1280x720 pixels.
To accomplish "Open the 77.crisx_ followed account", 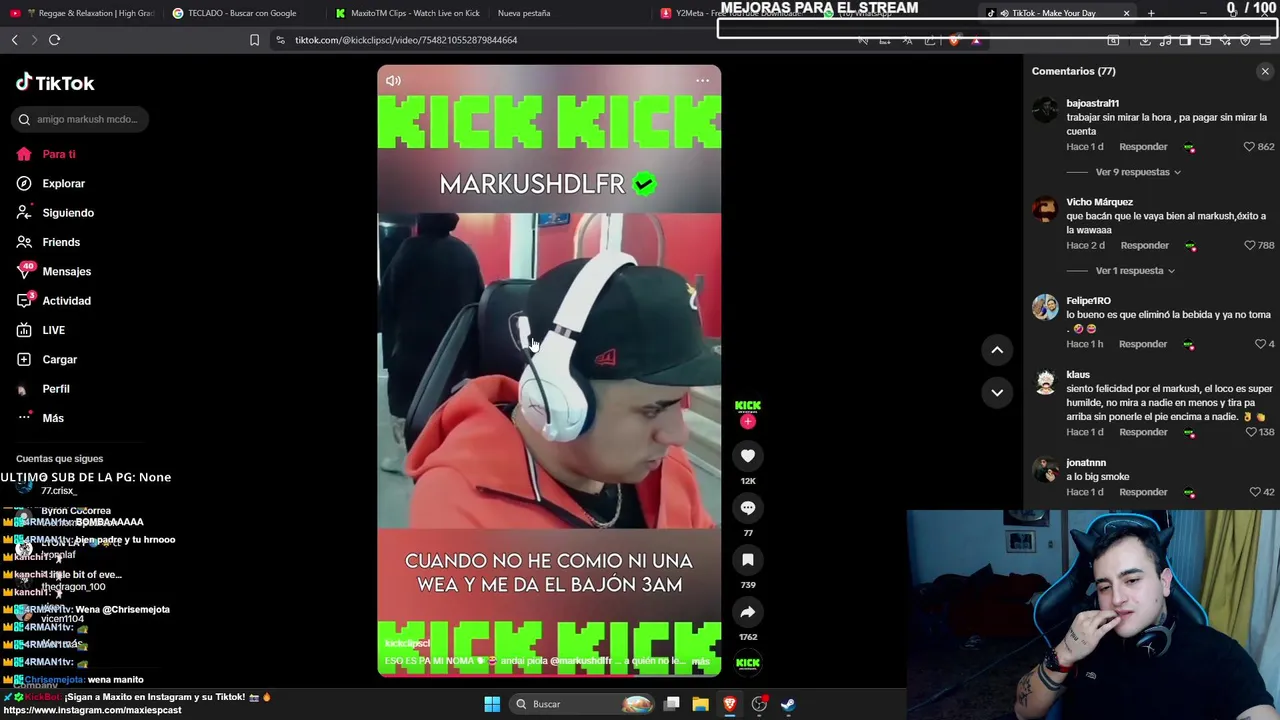I will point(58,491).
